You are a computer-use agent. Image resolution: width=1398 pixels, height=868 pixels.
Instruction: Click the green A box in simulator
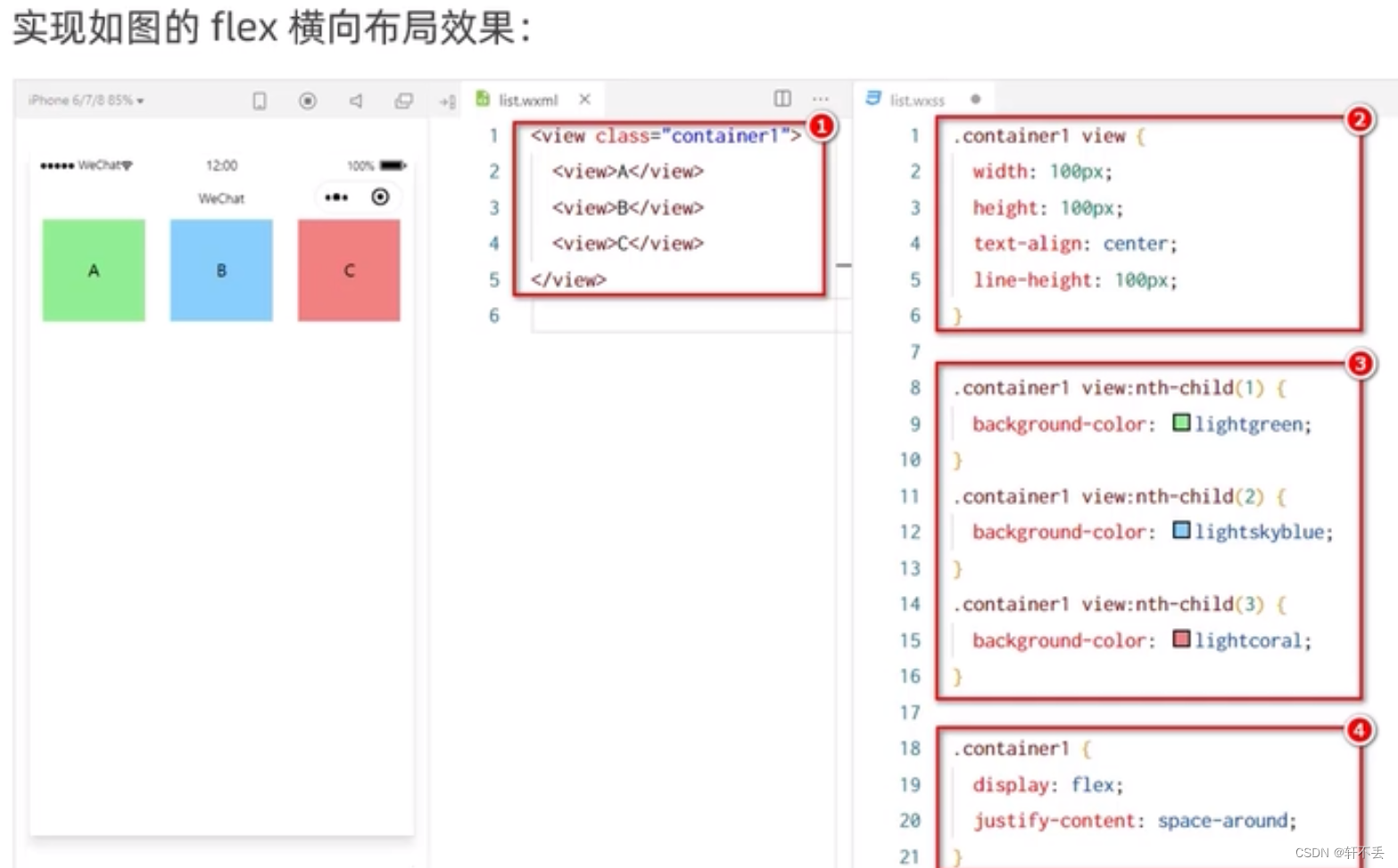(94, 270)
